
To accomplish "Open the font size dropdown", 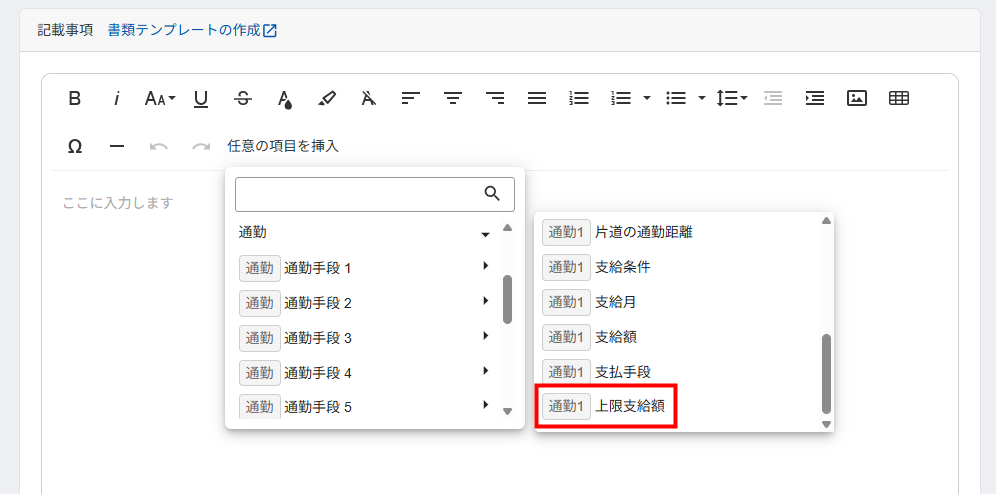I will point(160,98).
